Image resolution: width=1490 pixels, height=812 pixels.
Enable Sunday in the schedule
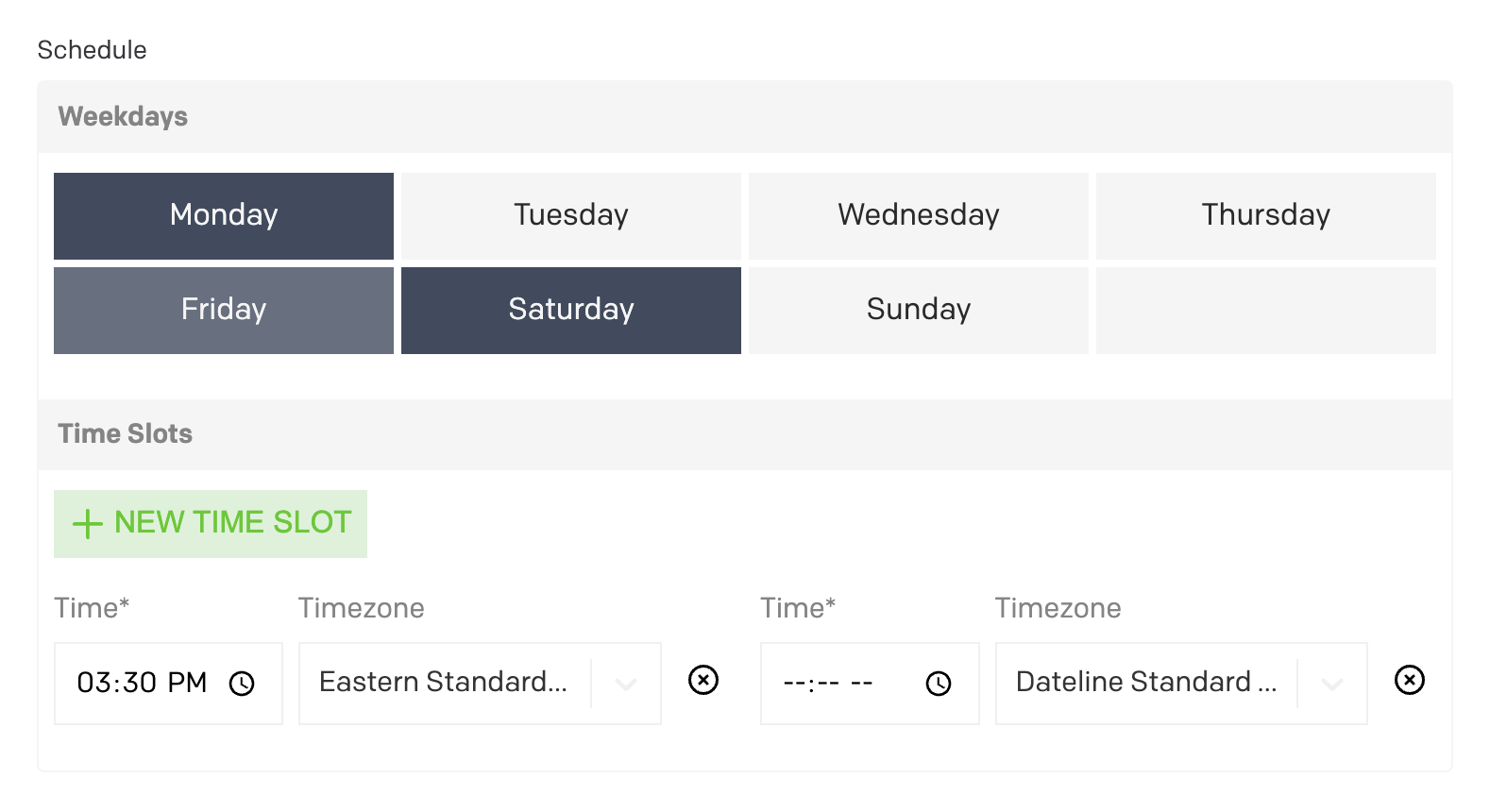918,310
